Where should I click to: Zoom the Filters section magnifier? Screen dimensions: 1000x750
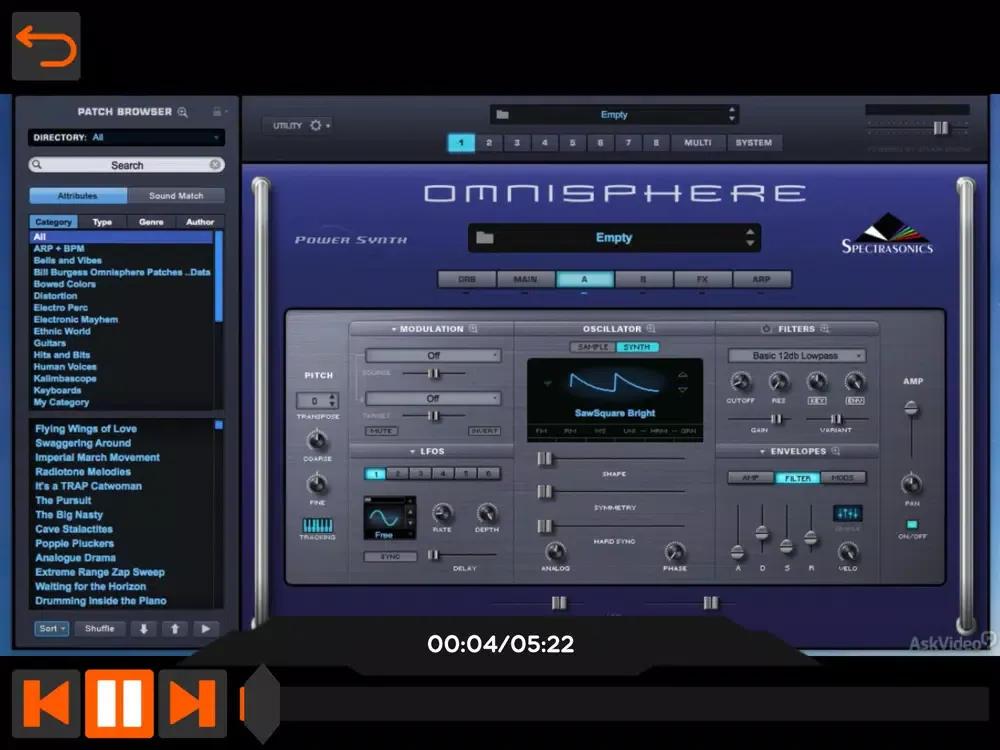point(825,328)
